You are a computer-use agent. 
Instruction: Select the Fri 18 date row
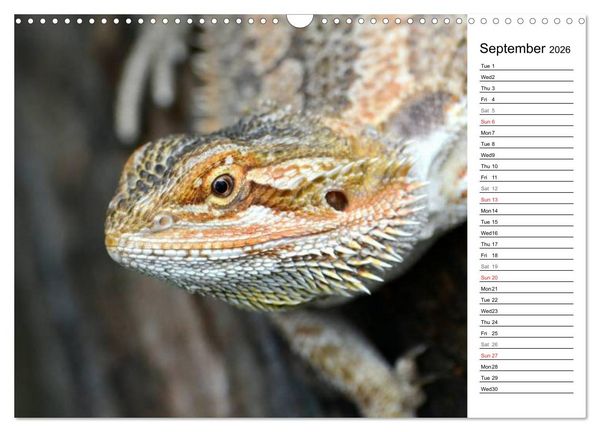527,255
